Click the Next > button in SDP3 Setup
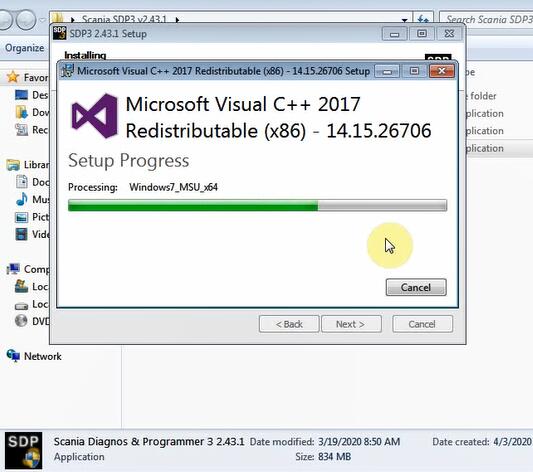The height and width of the screenshot is (472, 533). (351, 324)
